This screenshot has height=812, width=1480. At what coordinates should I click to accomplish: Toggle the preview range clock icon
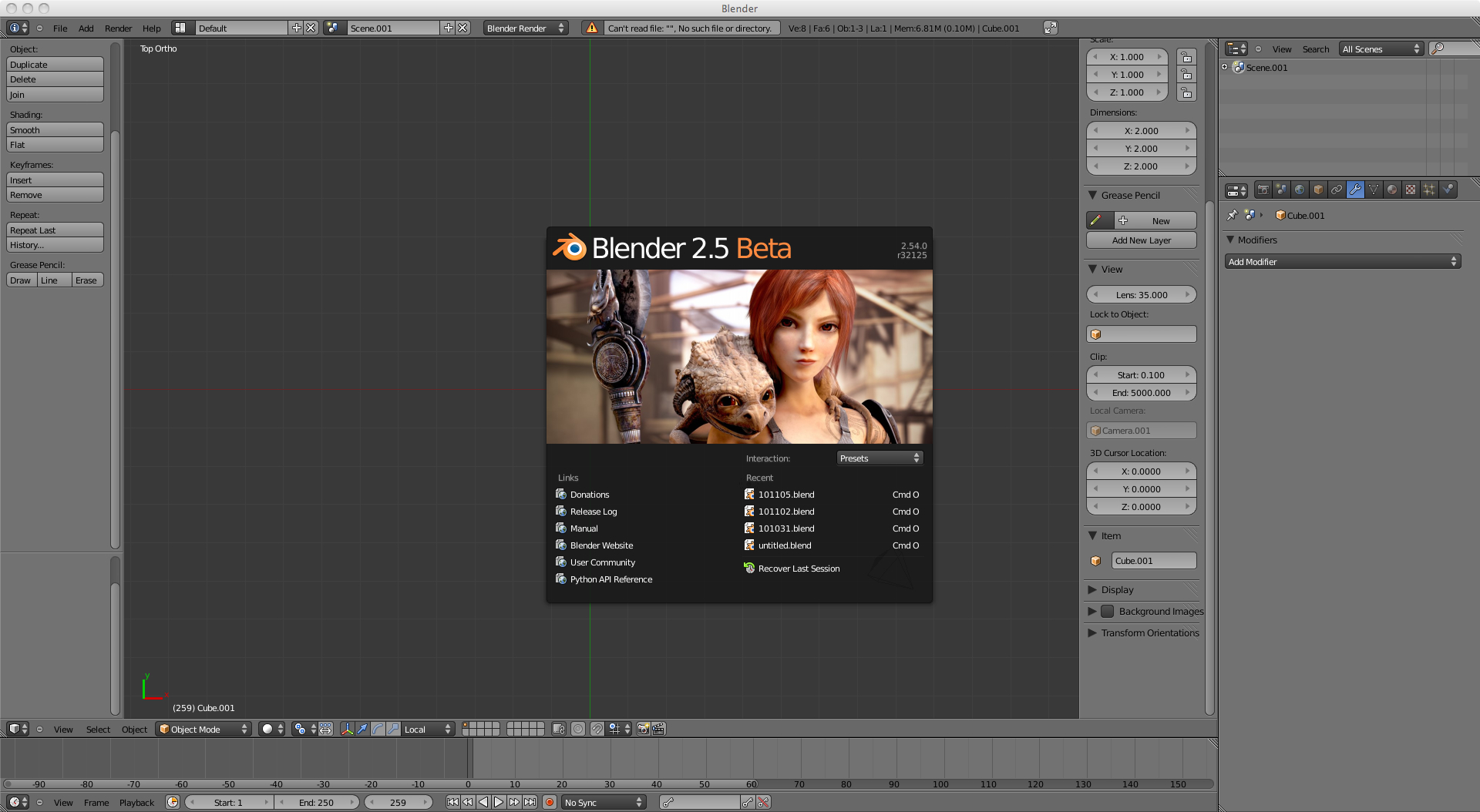tap(173, 802)
